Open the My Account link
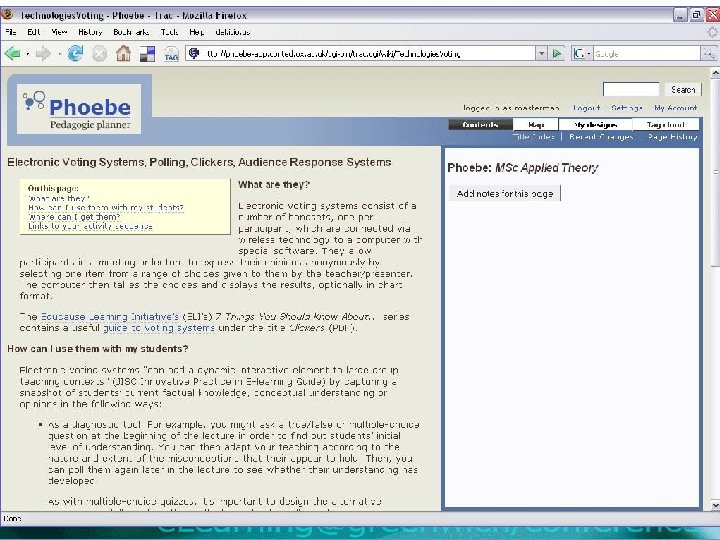Image resolution: width=720 pixels, height=540 pixels. [676, 108]
